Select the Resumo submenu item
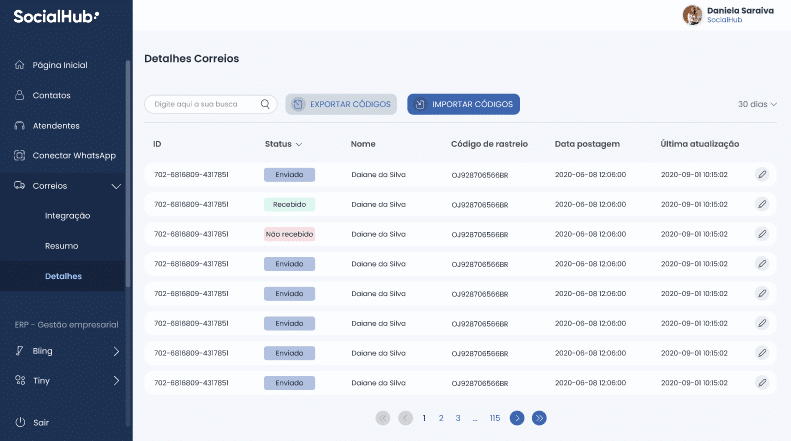This screenshot has width=791, height=441. point(61,245)
